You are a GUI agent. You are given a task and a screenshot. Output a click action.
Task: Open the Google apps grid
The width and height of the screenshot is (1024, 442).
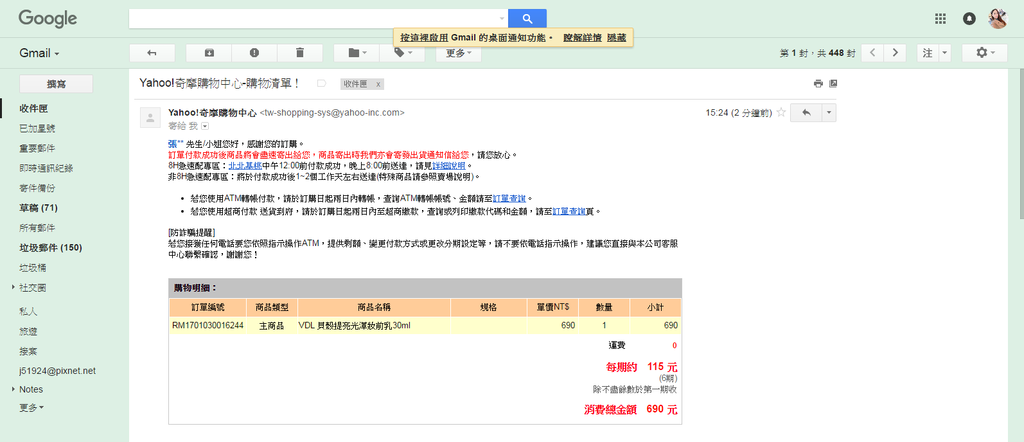940,19
